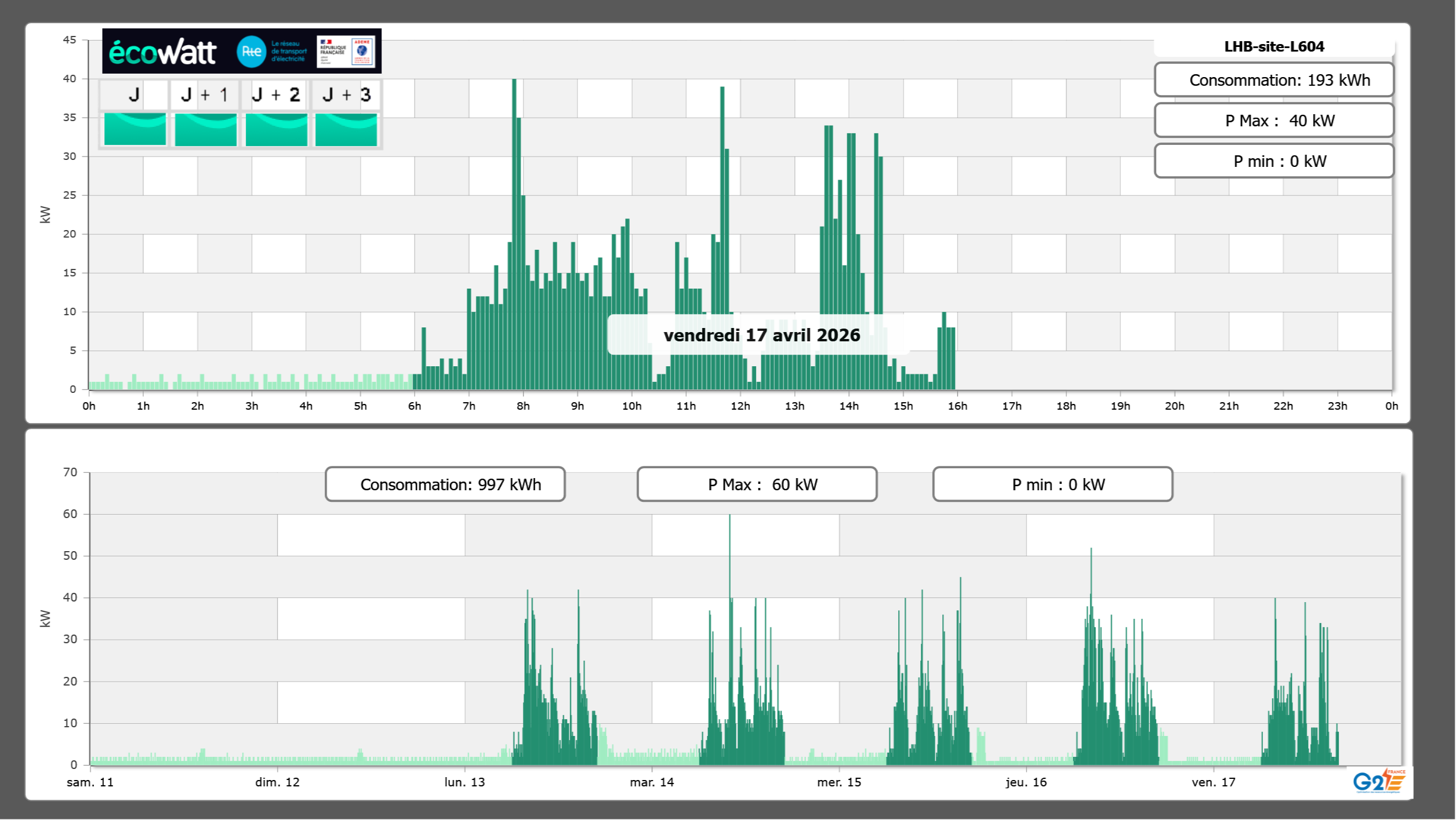The image size is (1456, 820).
Task: Click the green signal tile under J + 1
Action: point(205,129)
